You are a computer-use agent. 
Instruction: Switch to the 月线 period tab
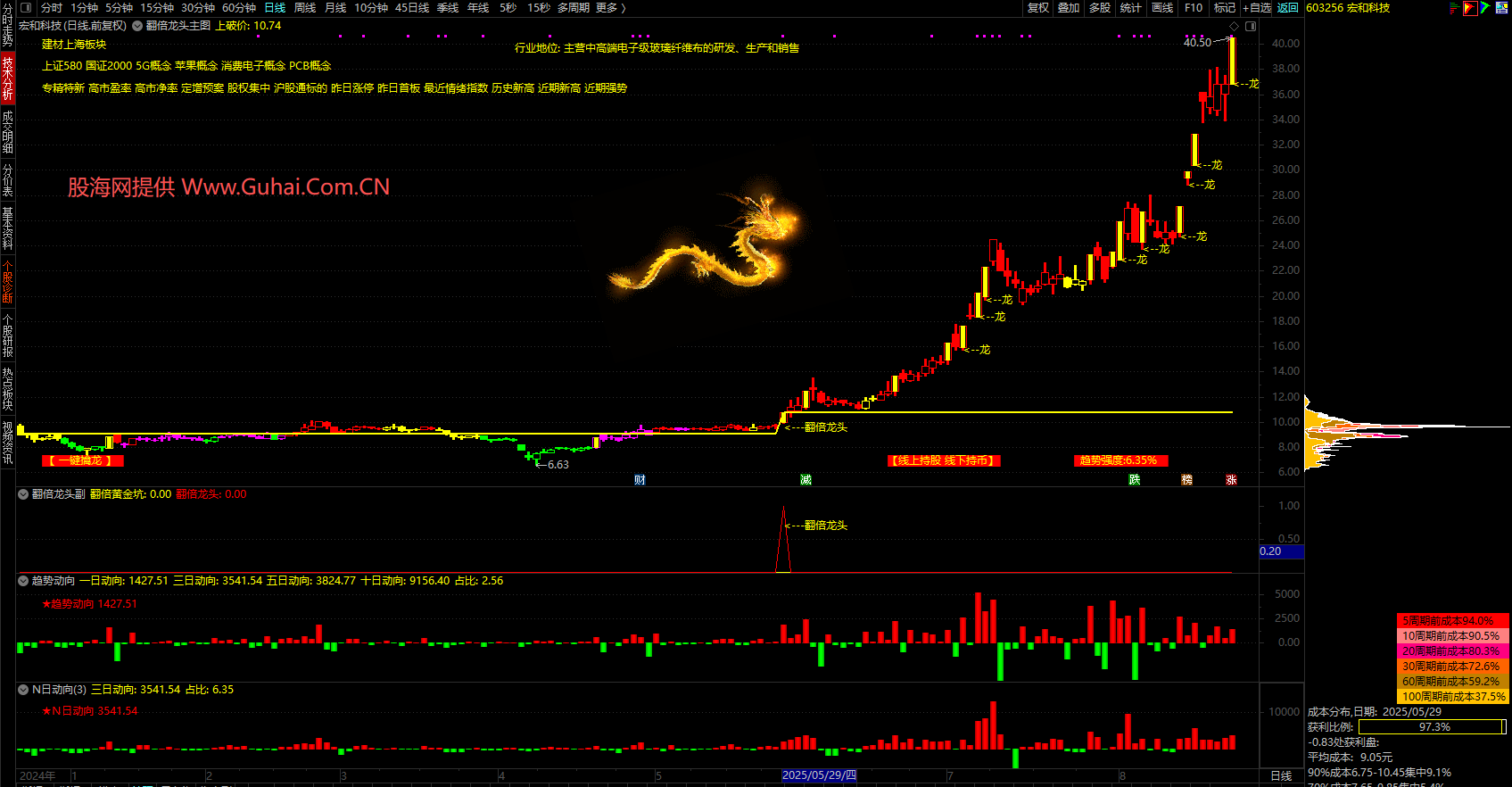pos(335,7)
